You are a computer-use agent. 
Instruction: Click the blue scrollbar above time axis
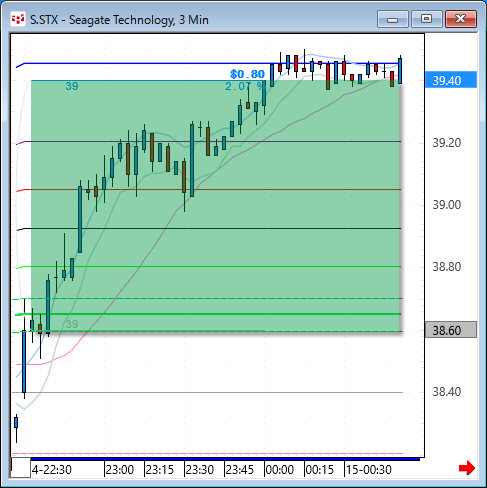click(x=225, y=459)
